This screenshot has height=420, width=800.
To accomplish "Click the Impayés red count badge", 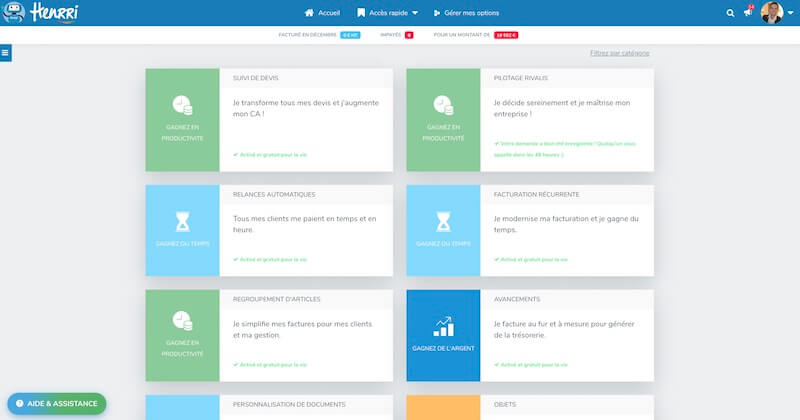I will click(x=409, y=35).
